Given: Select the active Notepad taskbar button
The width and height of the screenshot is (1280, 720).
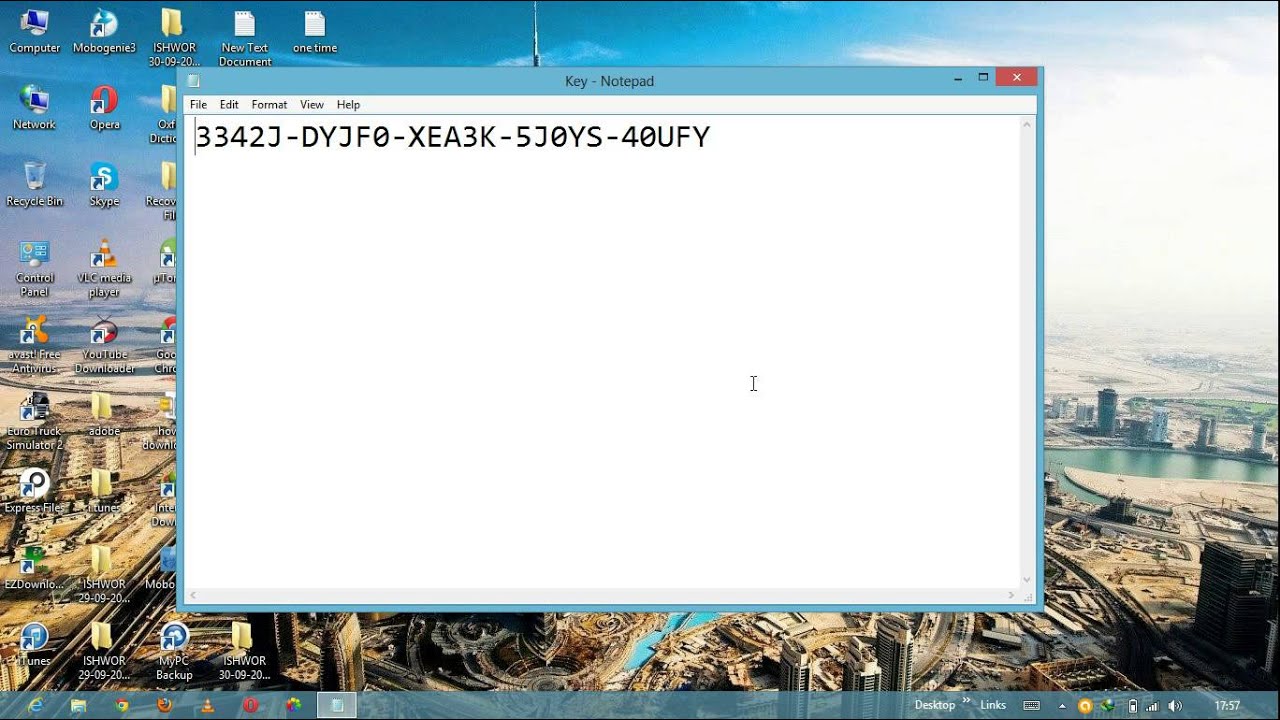Looking at the screenshot, I should (337, 705).
